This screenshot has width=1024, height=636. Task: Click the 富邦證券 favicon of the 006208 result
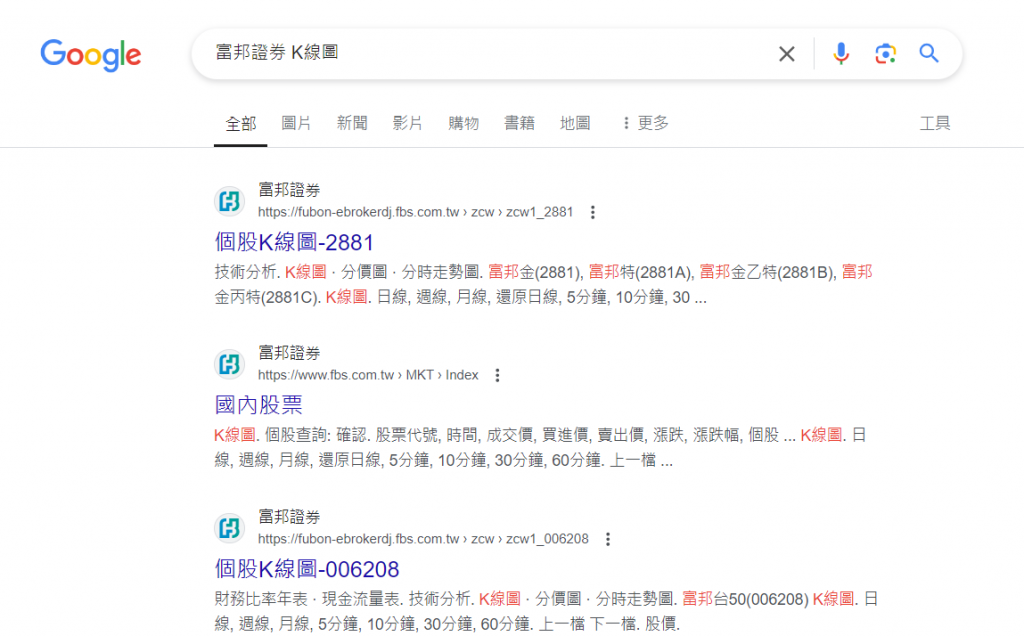click(x=229, y=528)
